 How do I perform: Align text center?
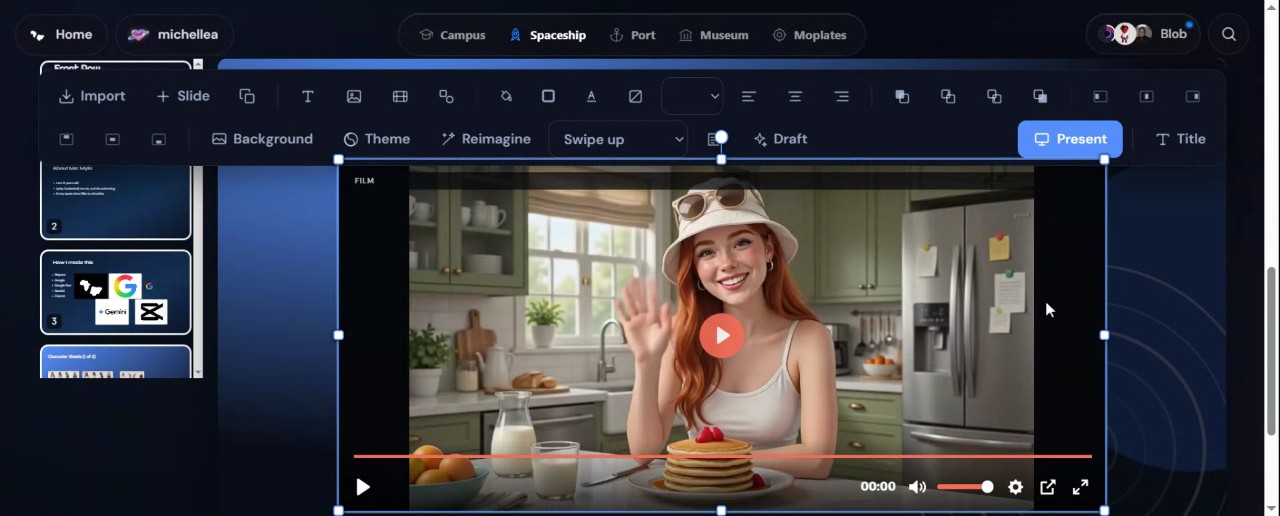click(x=795, y=96)
